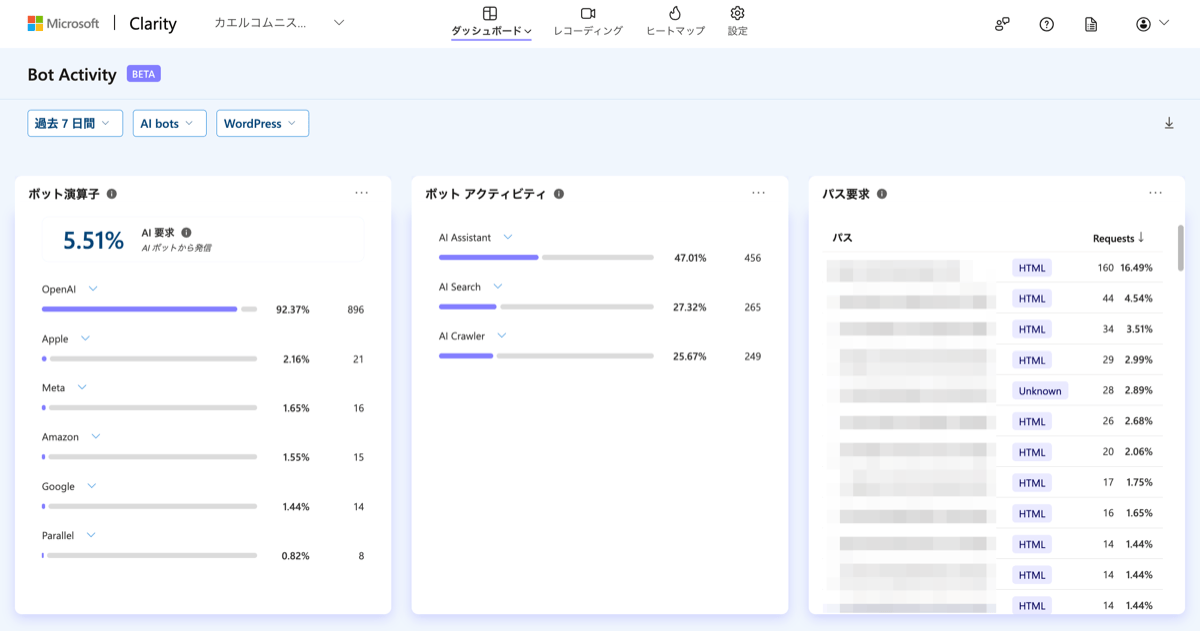The image size is (1200, 631).
Task: Select the Unknown label in パス要求
Action: pos(1038,390)
